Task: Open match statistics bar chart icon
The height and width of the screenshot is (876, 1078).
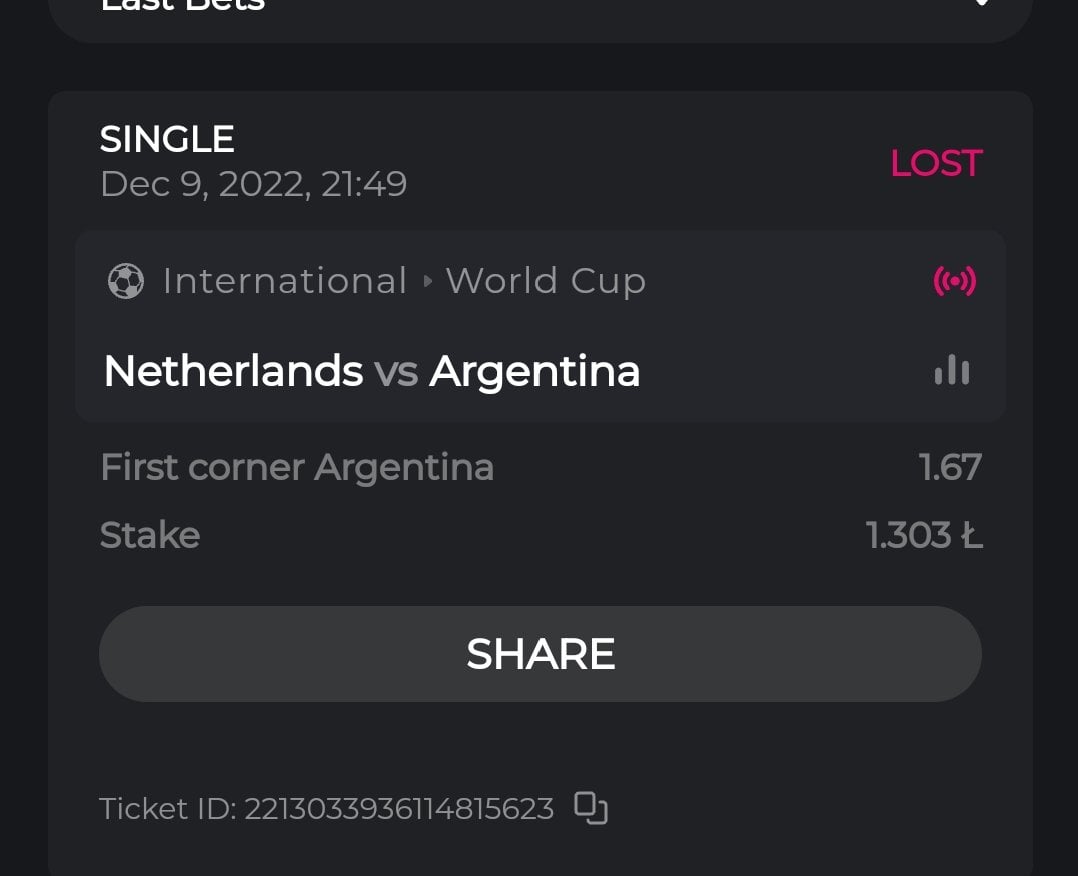Action: coord(952,371)
